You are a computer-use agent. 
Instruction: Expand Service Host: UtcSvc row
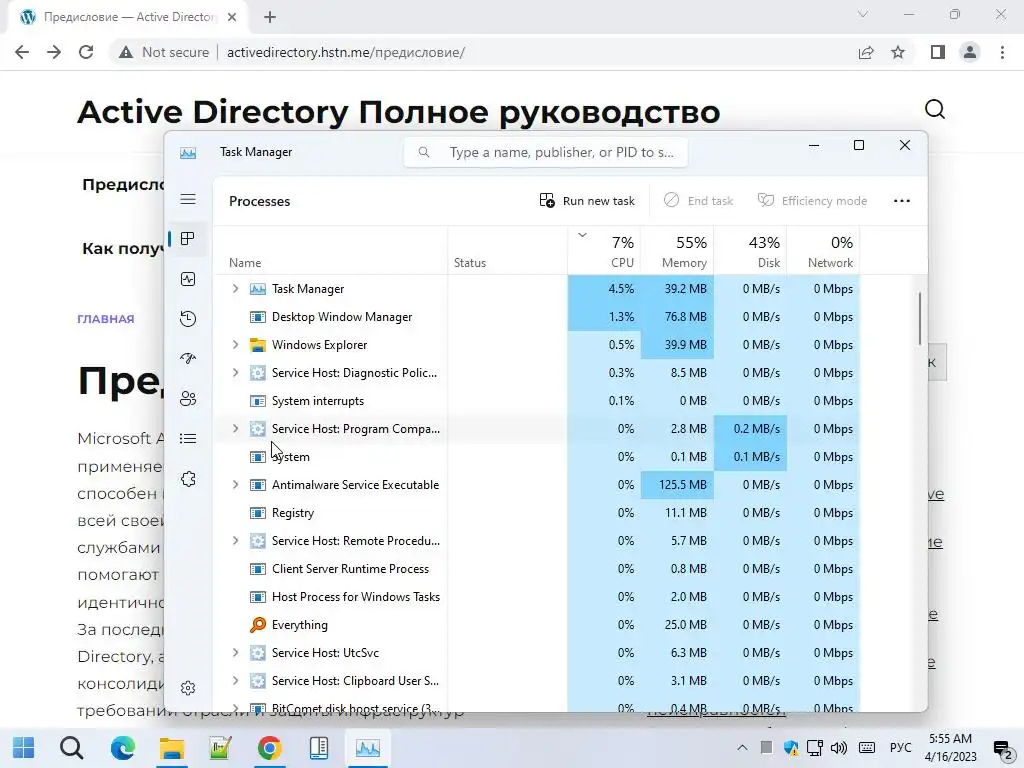click(x=235, y=653)
